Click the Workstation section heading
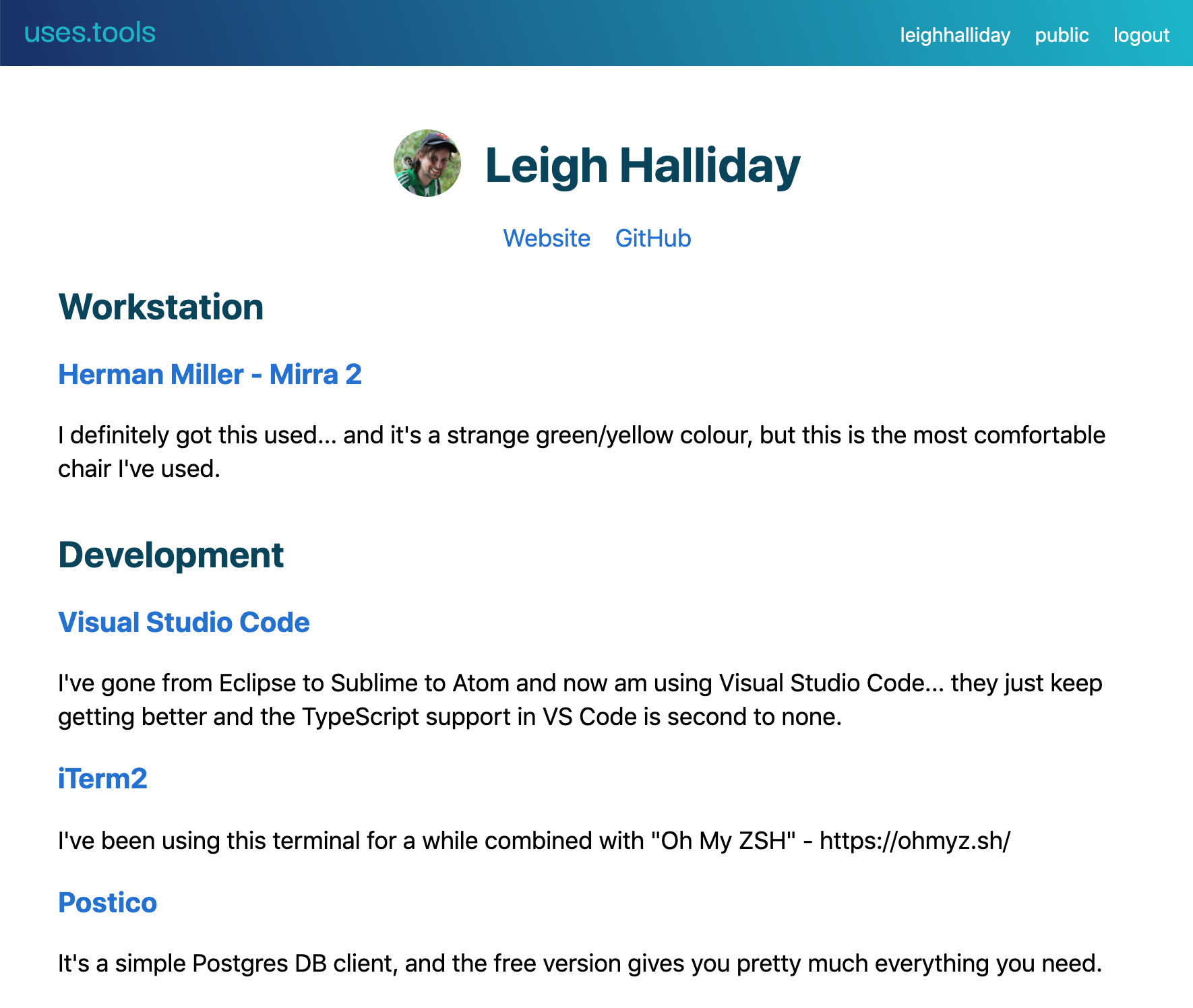This screenshot has height=1008, width=1193. point(160,307)
